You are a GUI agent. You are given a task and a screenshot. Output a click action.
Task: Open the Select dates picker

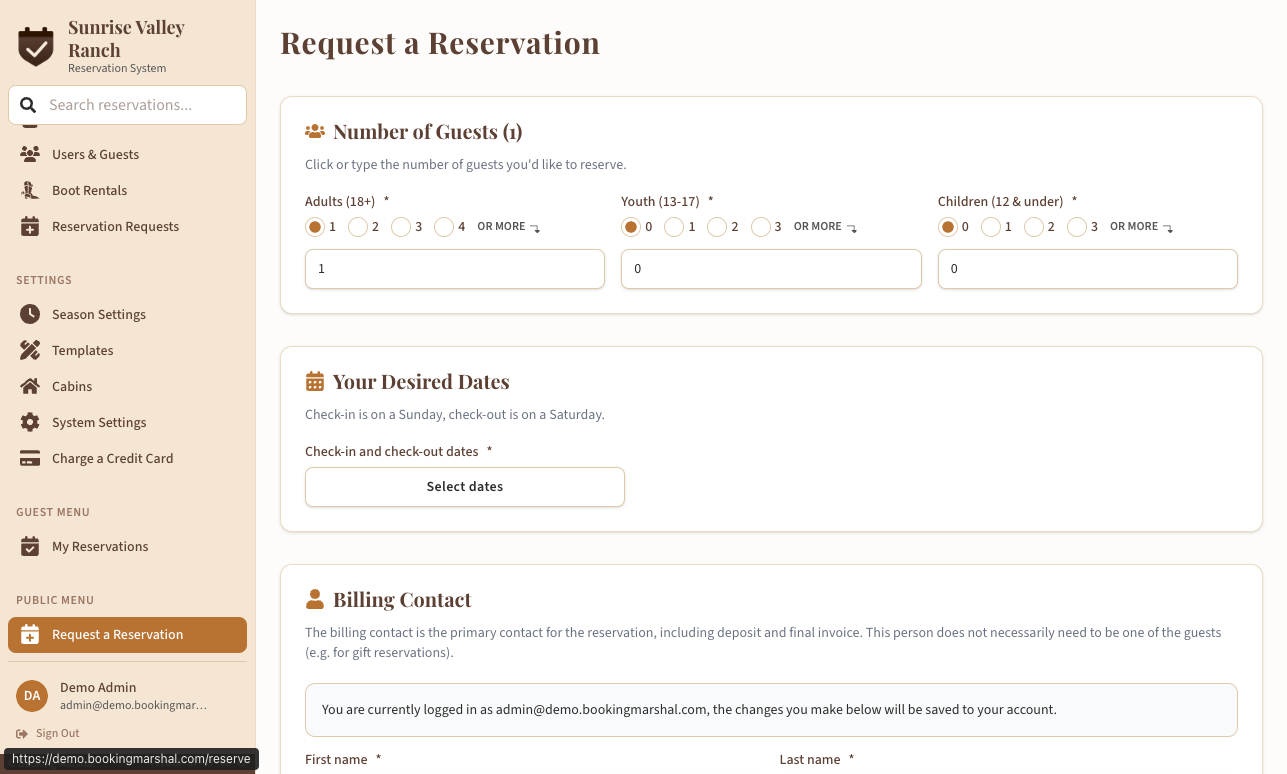465,487
